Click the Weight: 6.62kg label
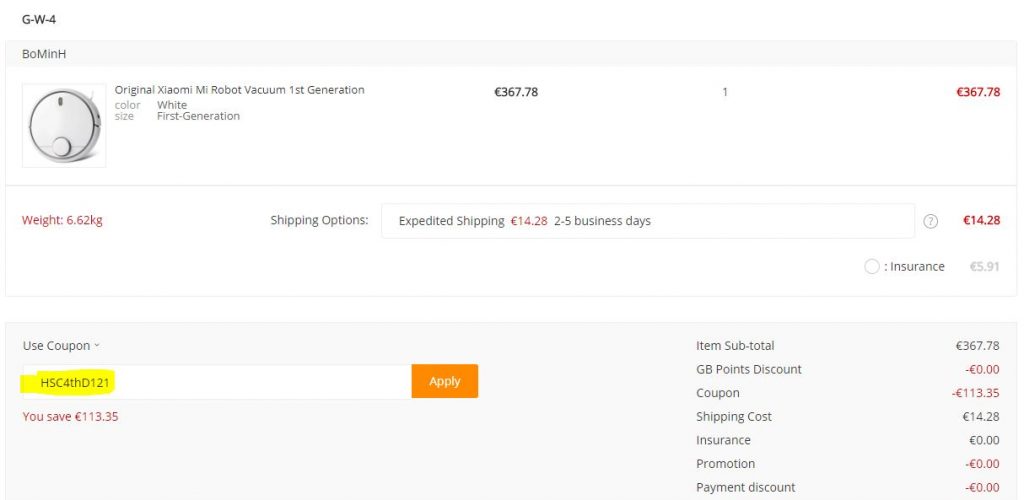Image resolution: width=1024 pixels, height=500 pixels. 62,220
